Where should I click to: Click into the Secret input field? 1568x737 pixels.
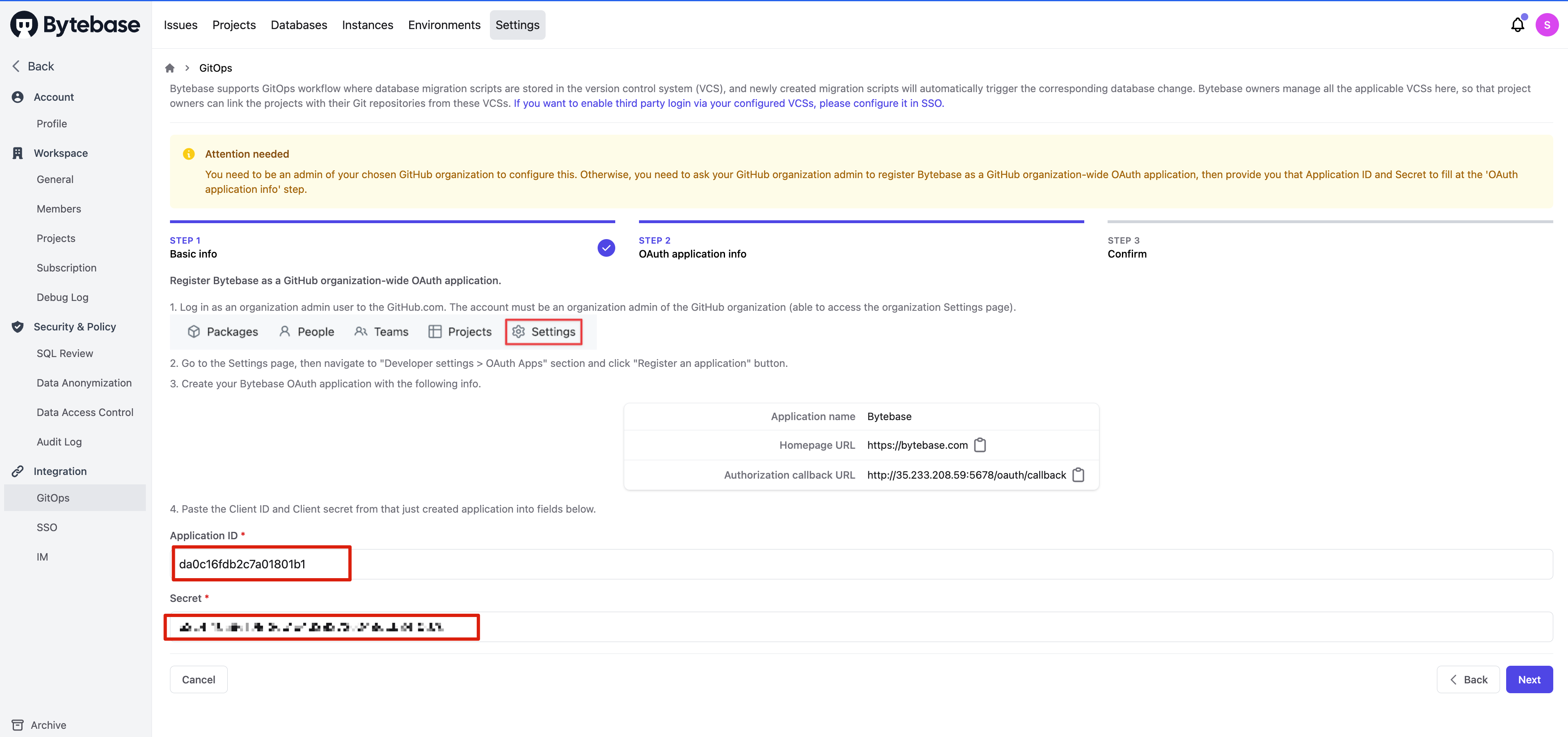pos(861,627)
